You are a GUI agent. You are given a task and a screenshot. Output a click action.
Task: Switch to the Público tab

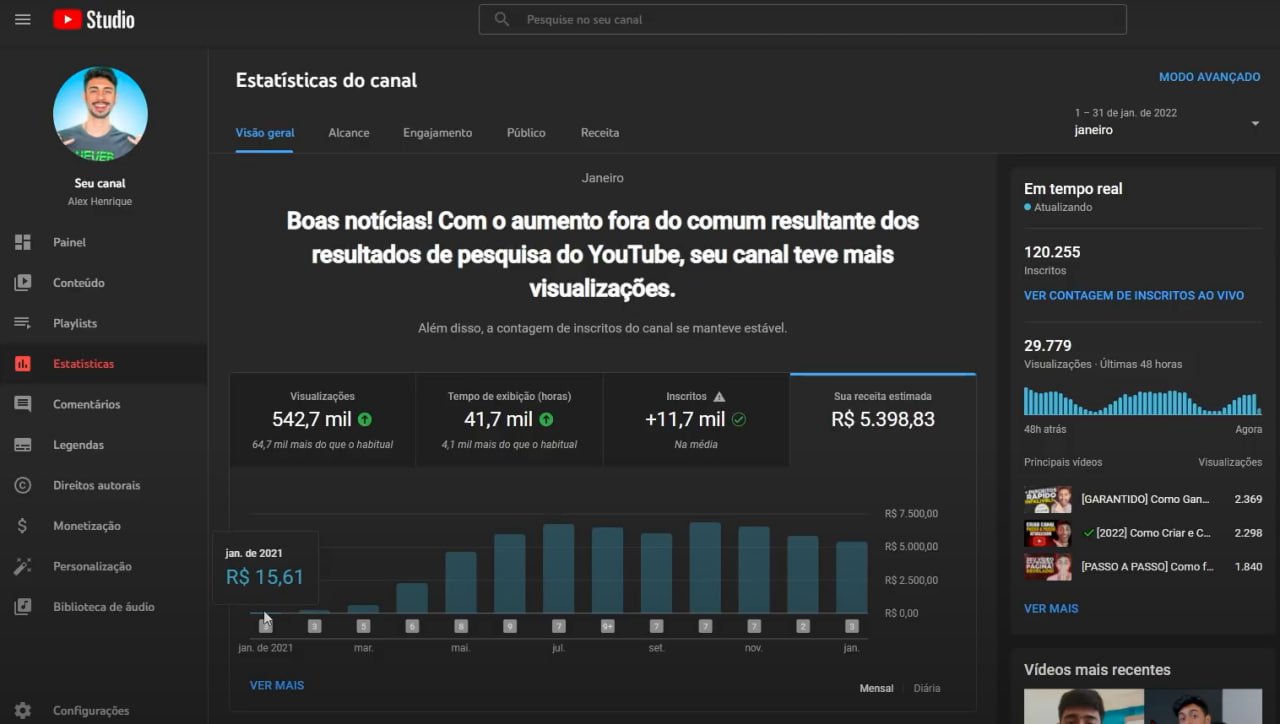[x=526, y=133]
